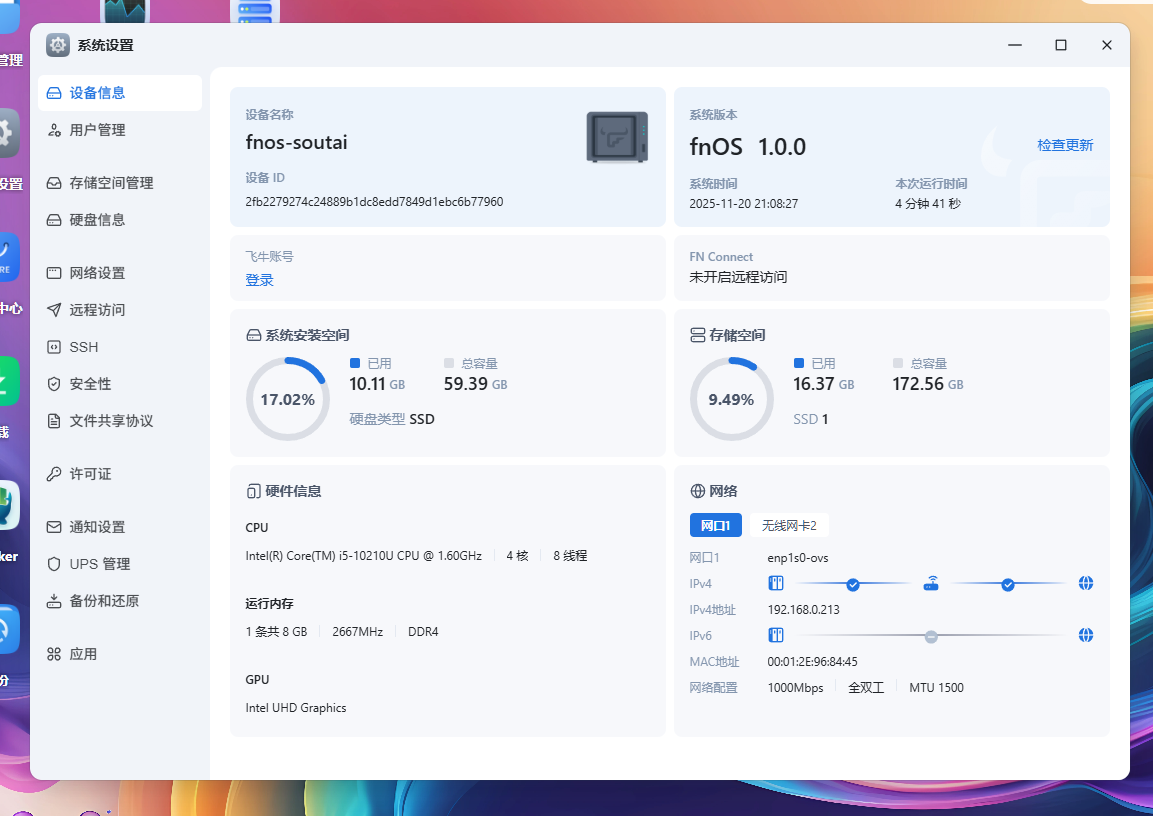Toggle the IPv6 network switch
The image size is (1153, 816).
click(x=931, y=635)
